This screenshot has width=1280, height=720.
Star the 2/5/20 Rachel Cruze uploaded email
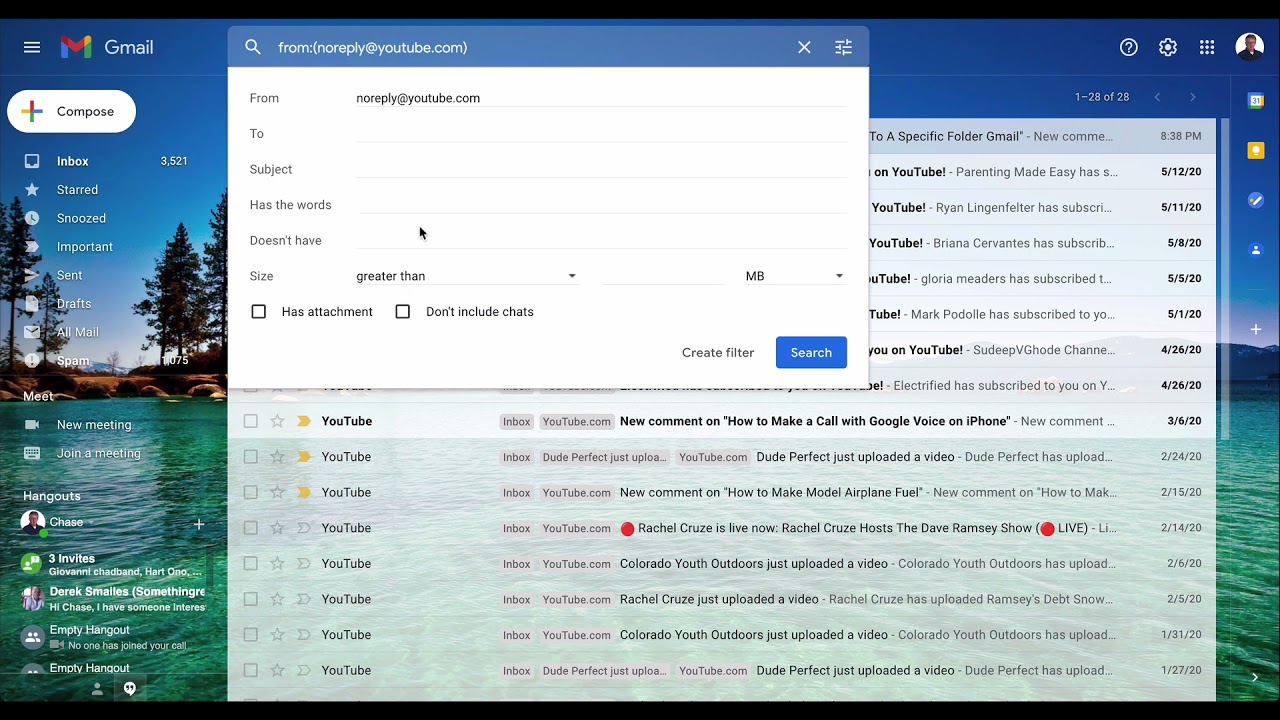277,599
